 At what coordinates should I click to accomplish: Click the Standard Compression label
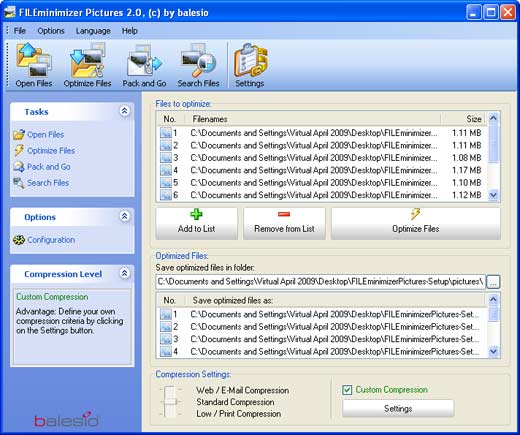pos(235,402)
